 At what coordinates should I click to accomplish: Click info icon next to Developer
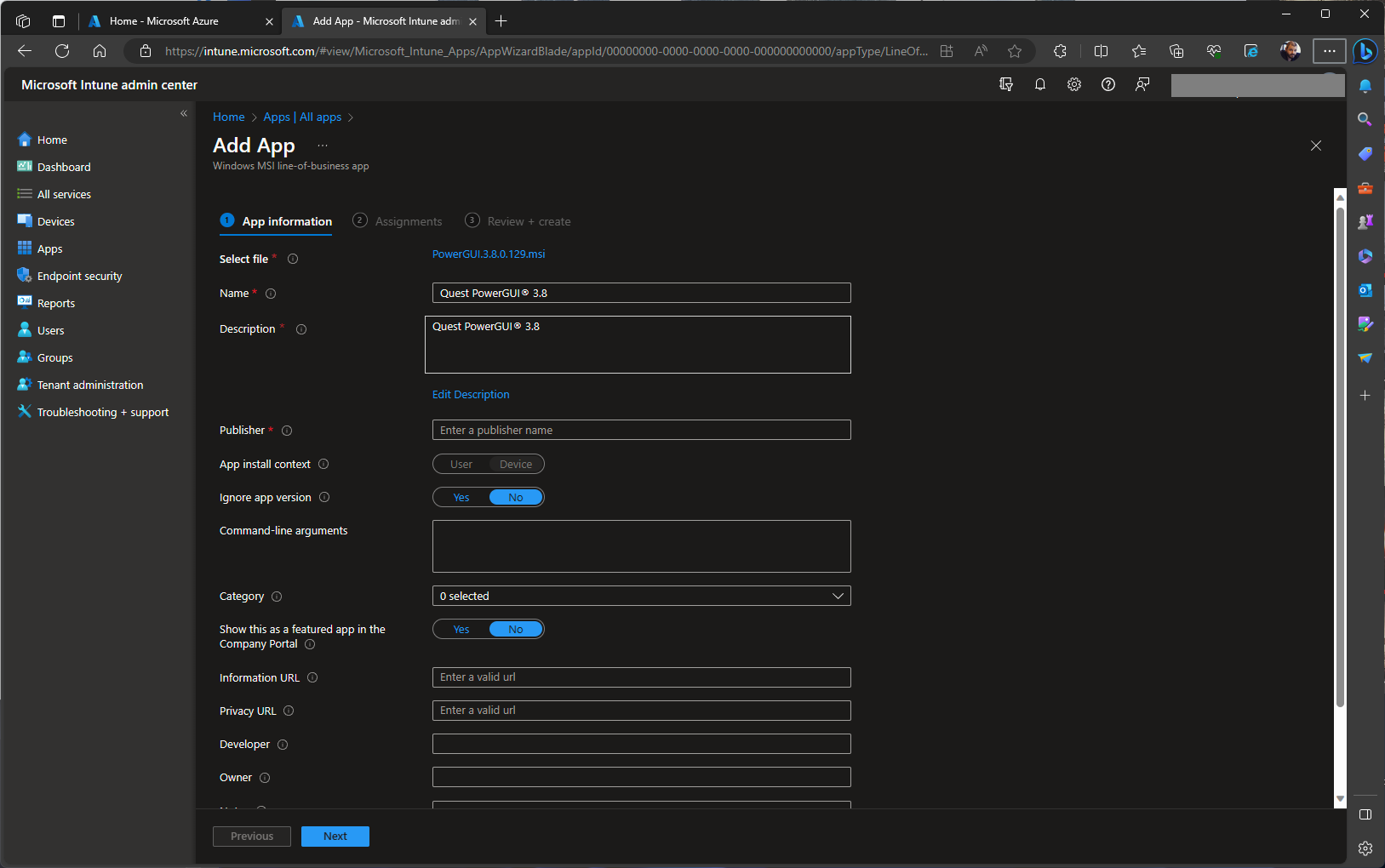click(x=283, y=745)
